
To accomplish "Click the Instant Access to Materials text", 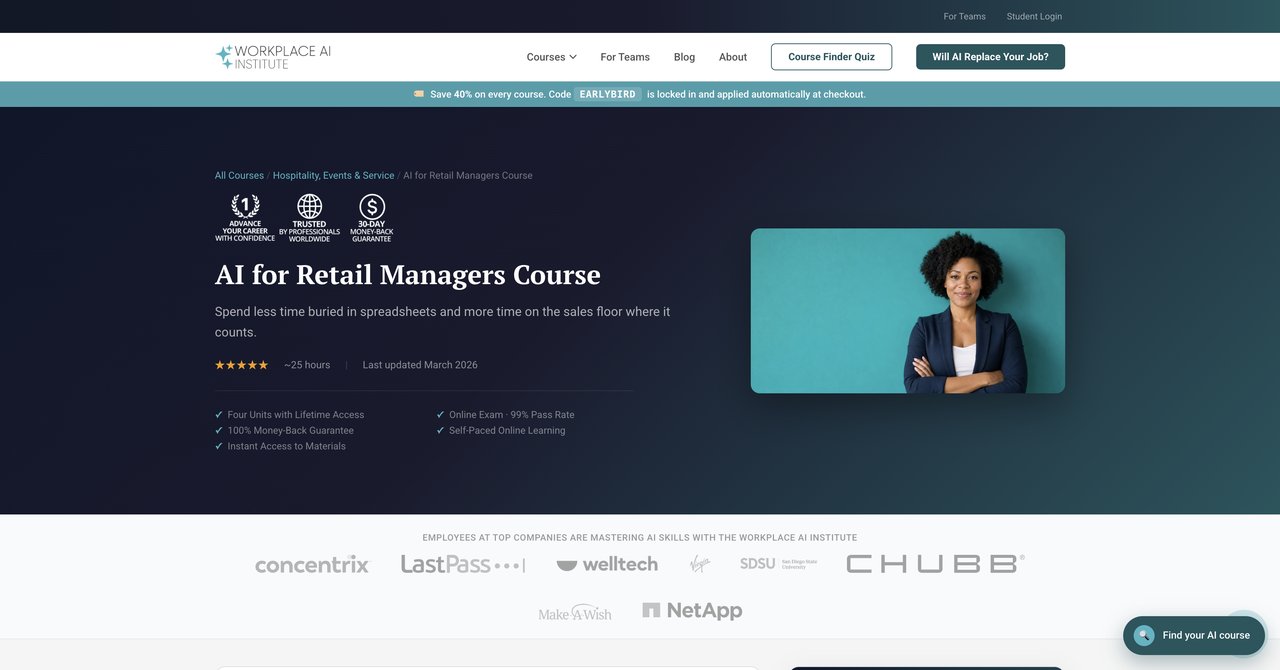I will pos(287,447).
